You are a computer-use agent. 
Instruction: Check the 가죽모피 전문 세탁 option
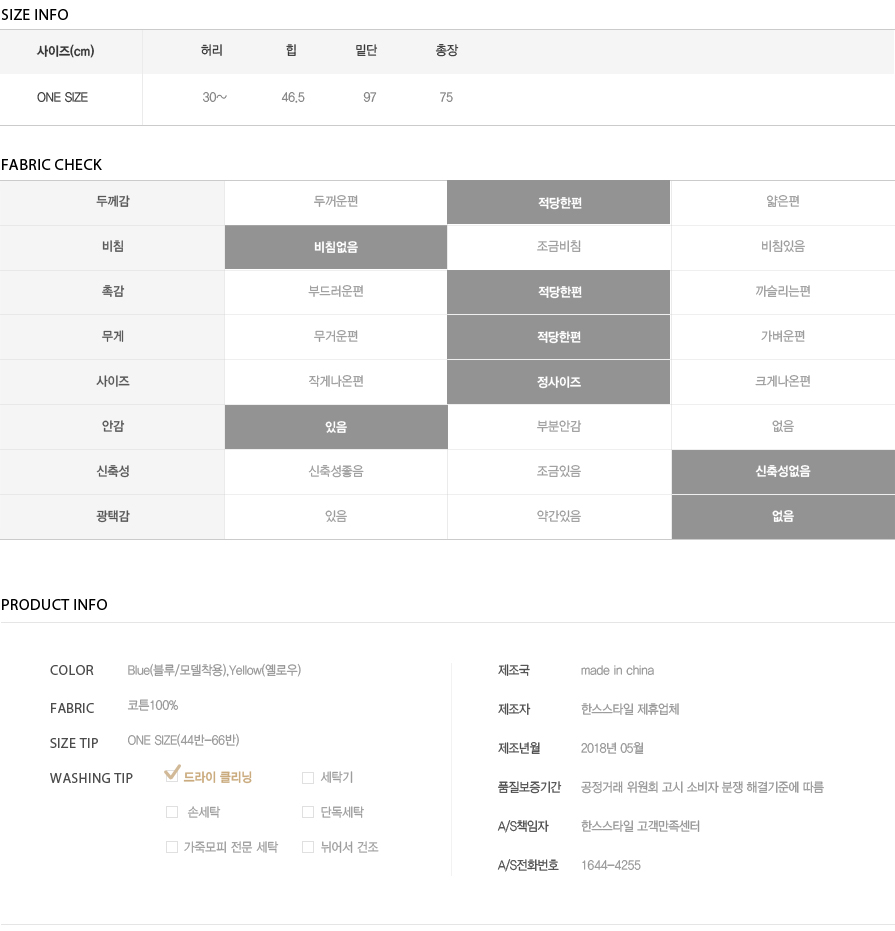[172, 847]
